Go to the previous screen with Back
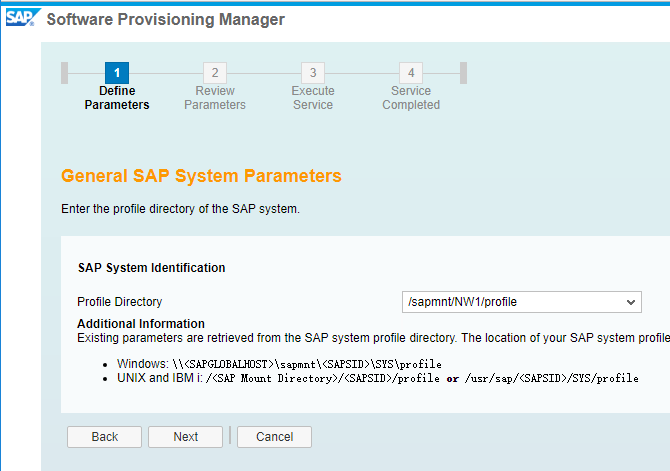 coord(104,437)
